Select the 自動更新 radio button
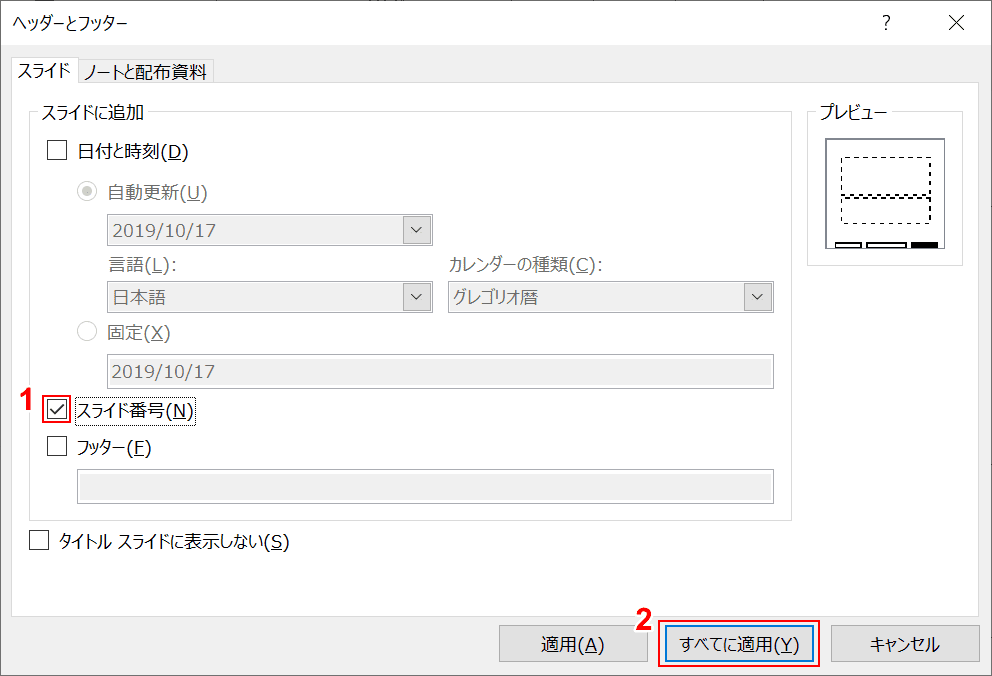This screenshot has height=676, width=992. 87,191
